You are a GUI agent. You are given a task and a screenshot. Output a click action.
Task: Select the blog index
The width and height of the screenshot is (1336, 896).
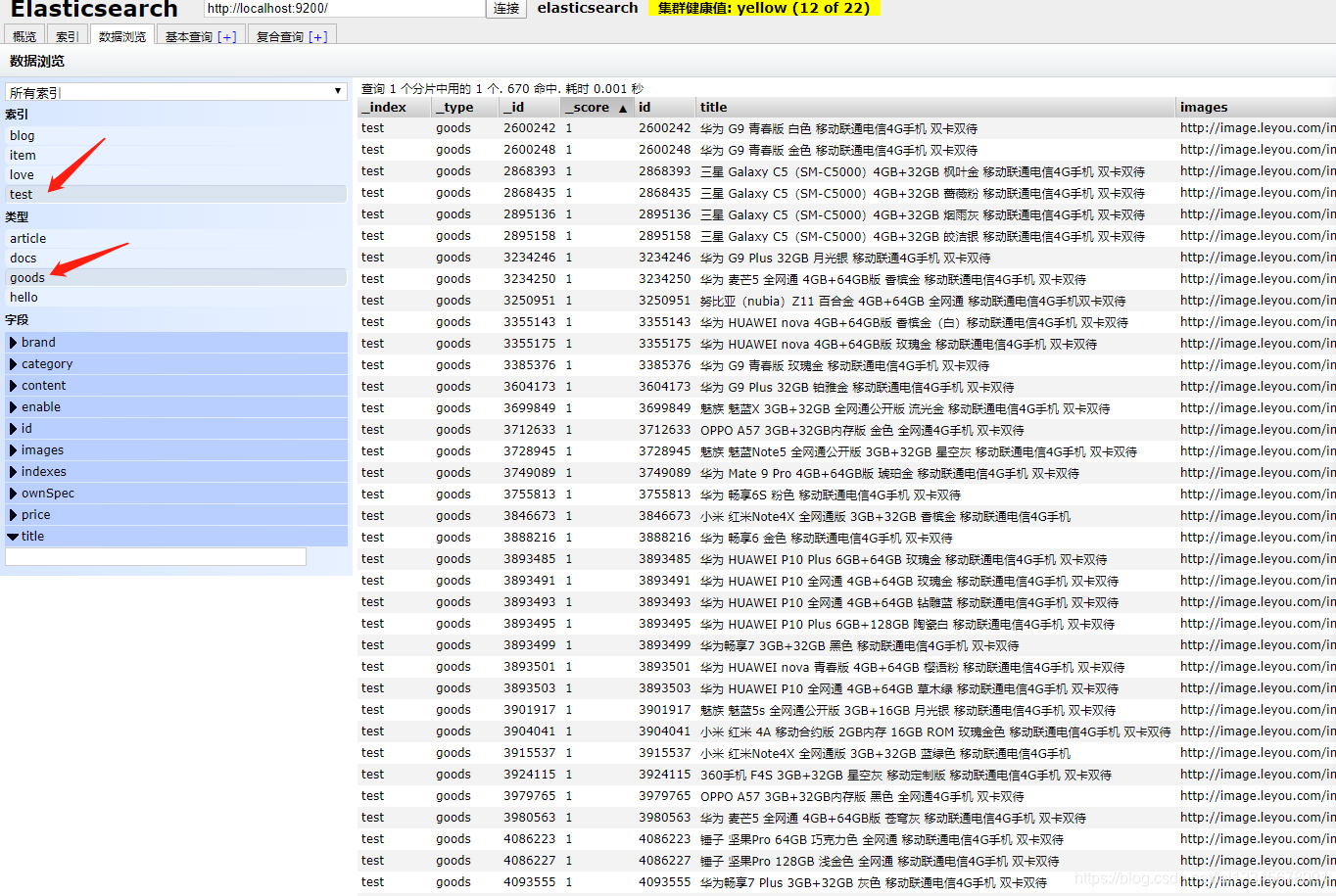tap(176, 136)
